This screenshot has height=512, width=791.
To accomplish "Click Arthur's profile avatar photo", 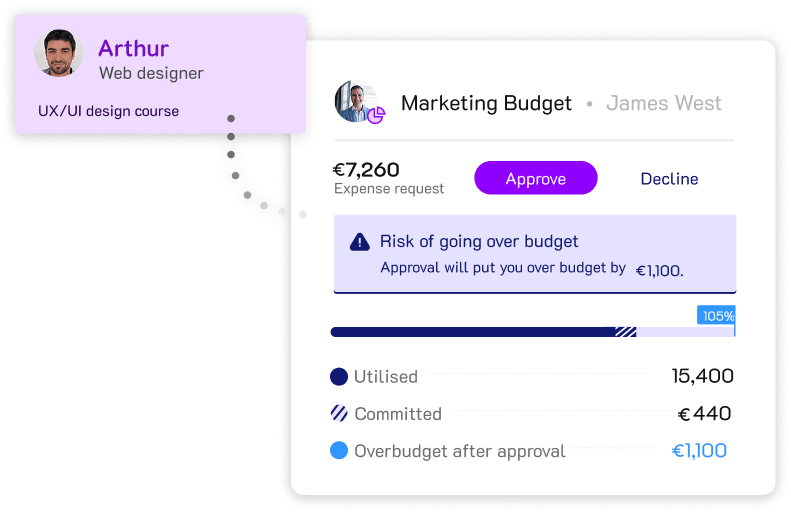I will click(x=58, y=53).
